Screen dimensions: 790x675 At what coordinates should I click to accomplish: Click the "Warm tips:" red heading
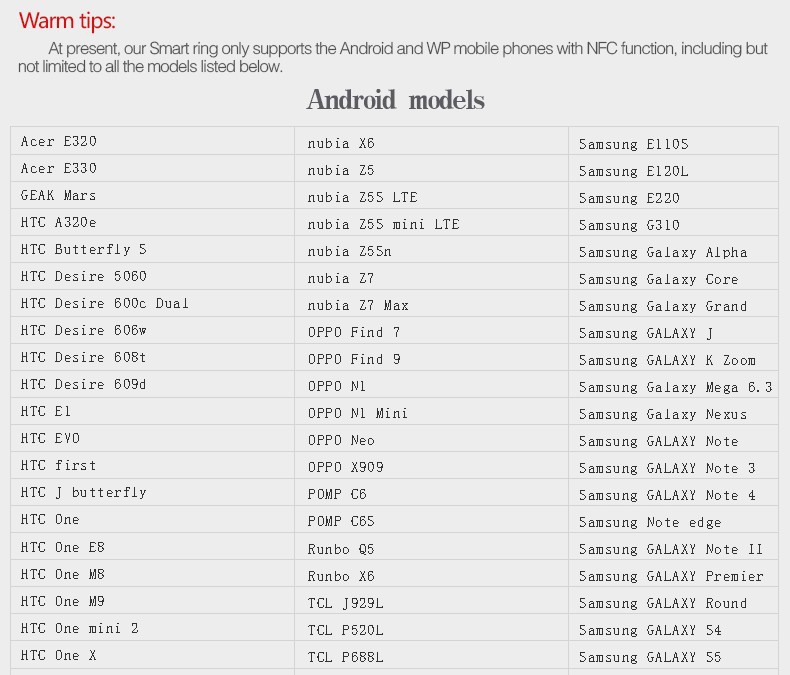pyautogui.click(x=67, y=21)
